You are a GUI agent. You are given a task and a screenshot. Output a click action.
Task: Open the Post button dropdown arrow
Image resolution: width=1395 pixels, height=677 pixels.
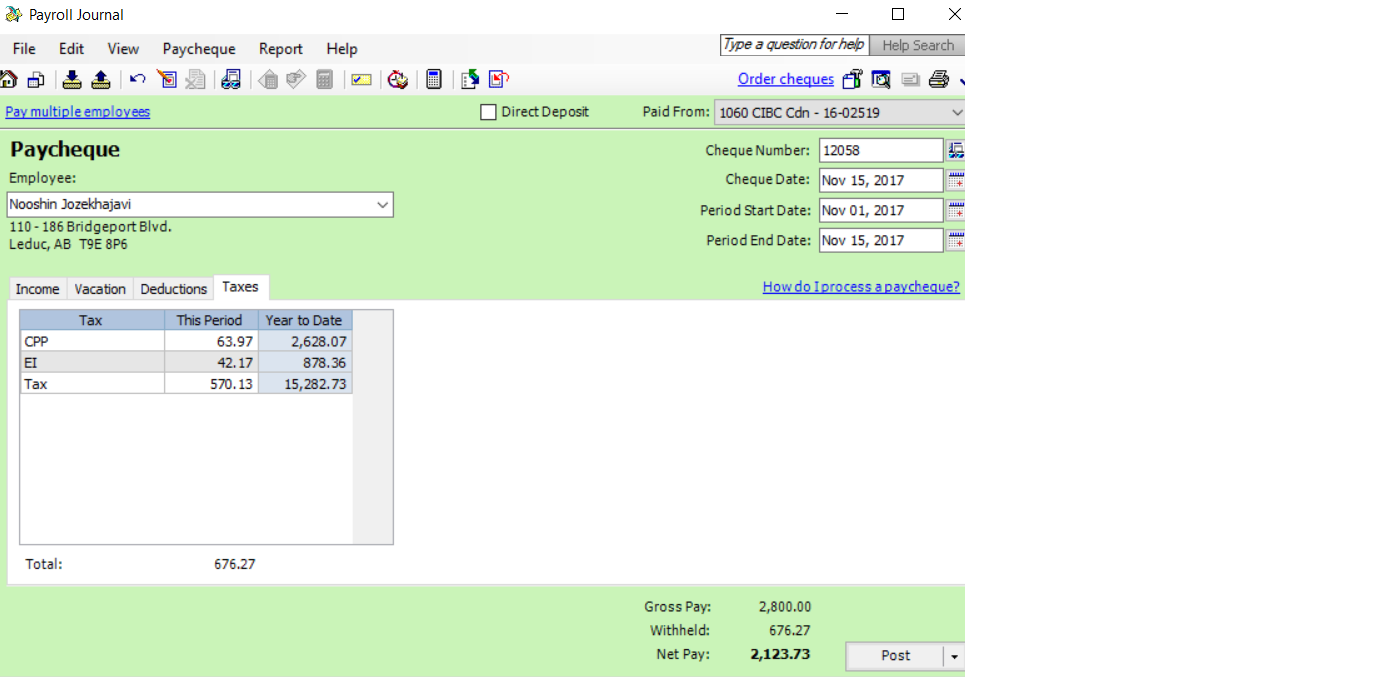[x=954, y=656]
